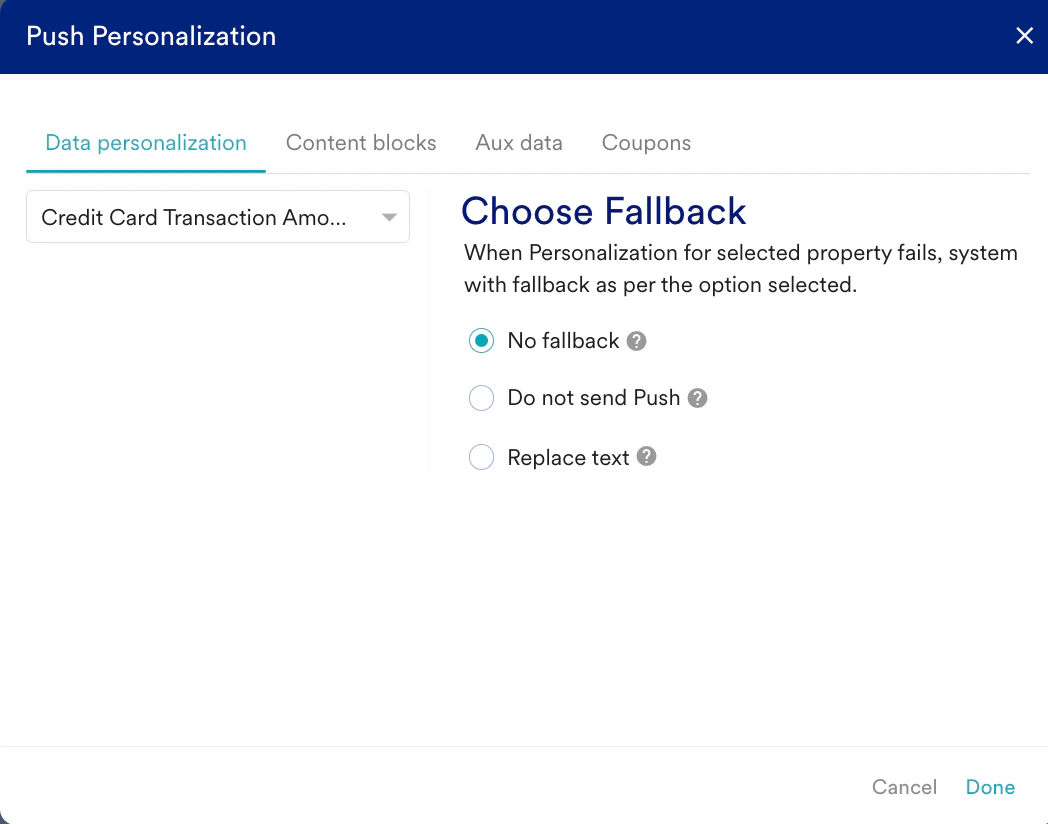The image size is (1048, 824).
Task: Click the help icon beside No fallback
Action: click(637, 341)
